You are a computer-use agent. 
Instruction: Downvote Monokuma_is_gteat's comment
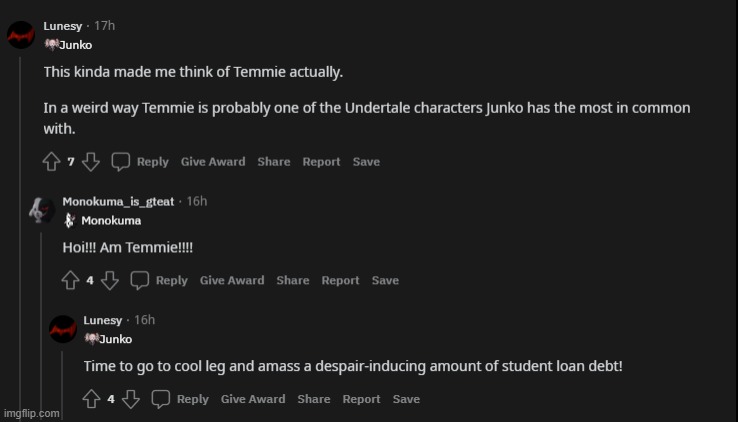(x=109, y=281)
